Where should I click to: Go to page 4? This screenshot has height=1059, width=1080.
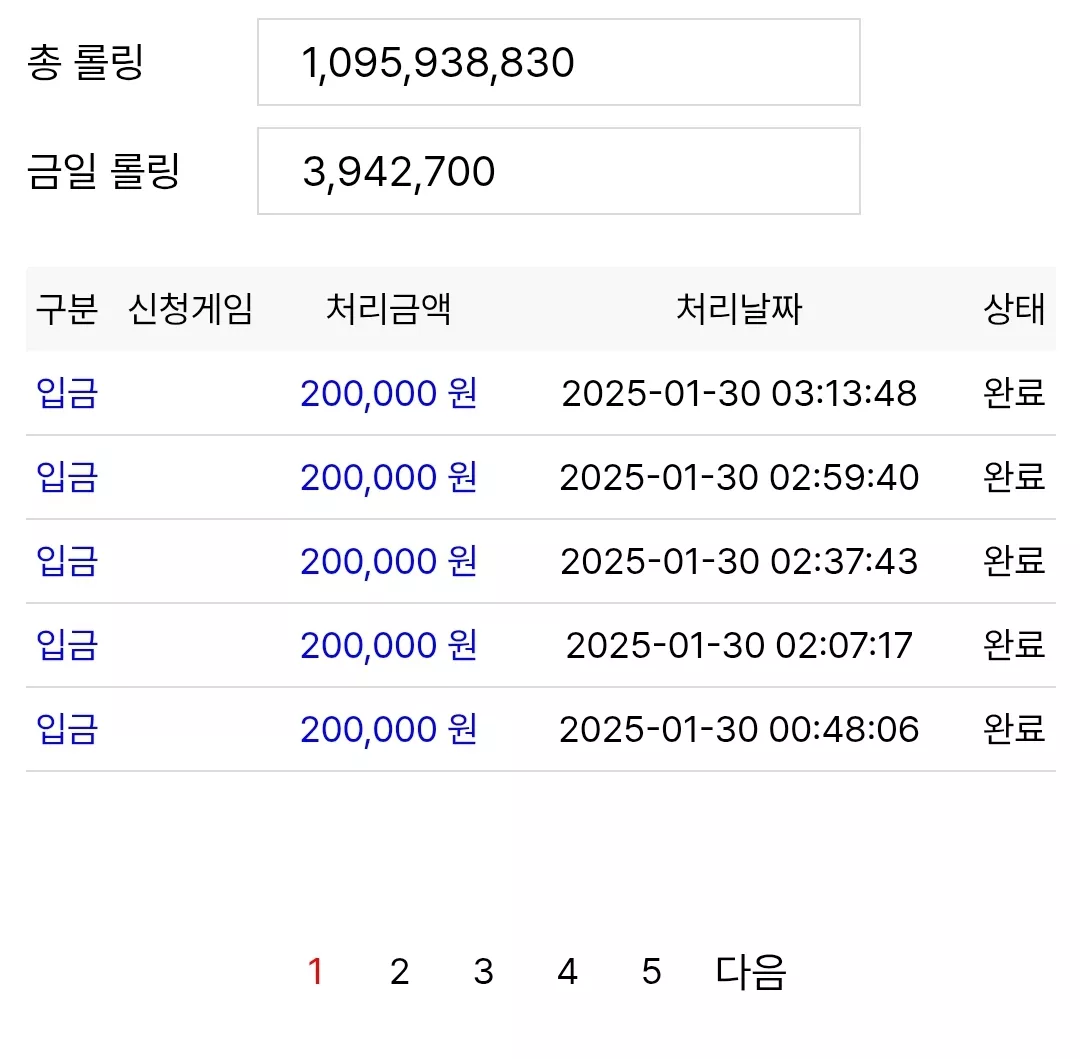568,972
